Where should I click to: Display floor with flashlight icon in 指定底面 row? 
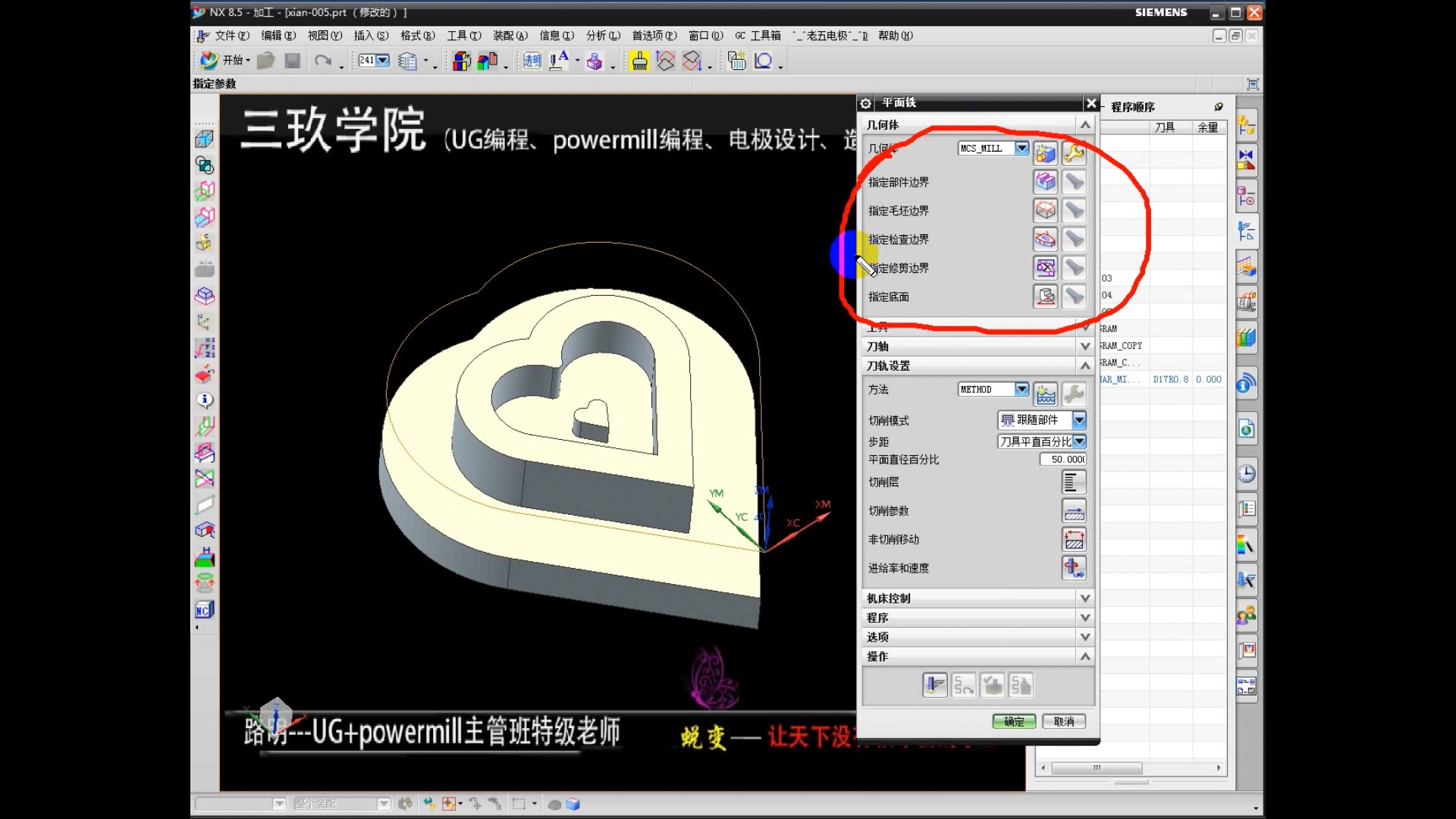(x=1074, y=297)
